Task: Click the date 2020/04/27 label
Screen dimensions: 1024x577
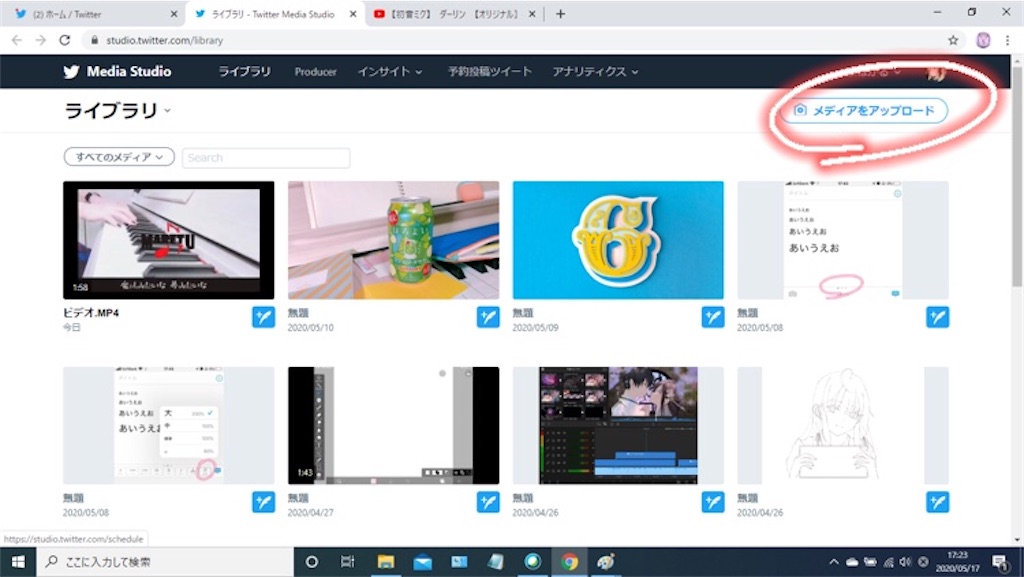Action: [x=310, y=513]
